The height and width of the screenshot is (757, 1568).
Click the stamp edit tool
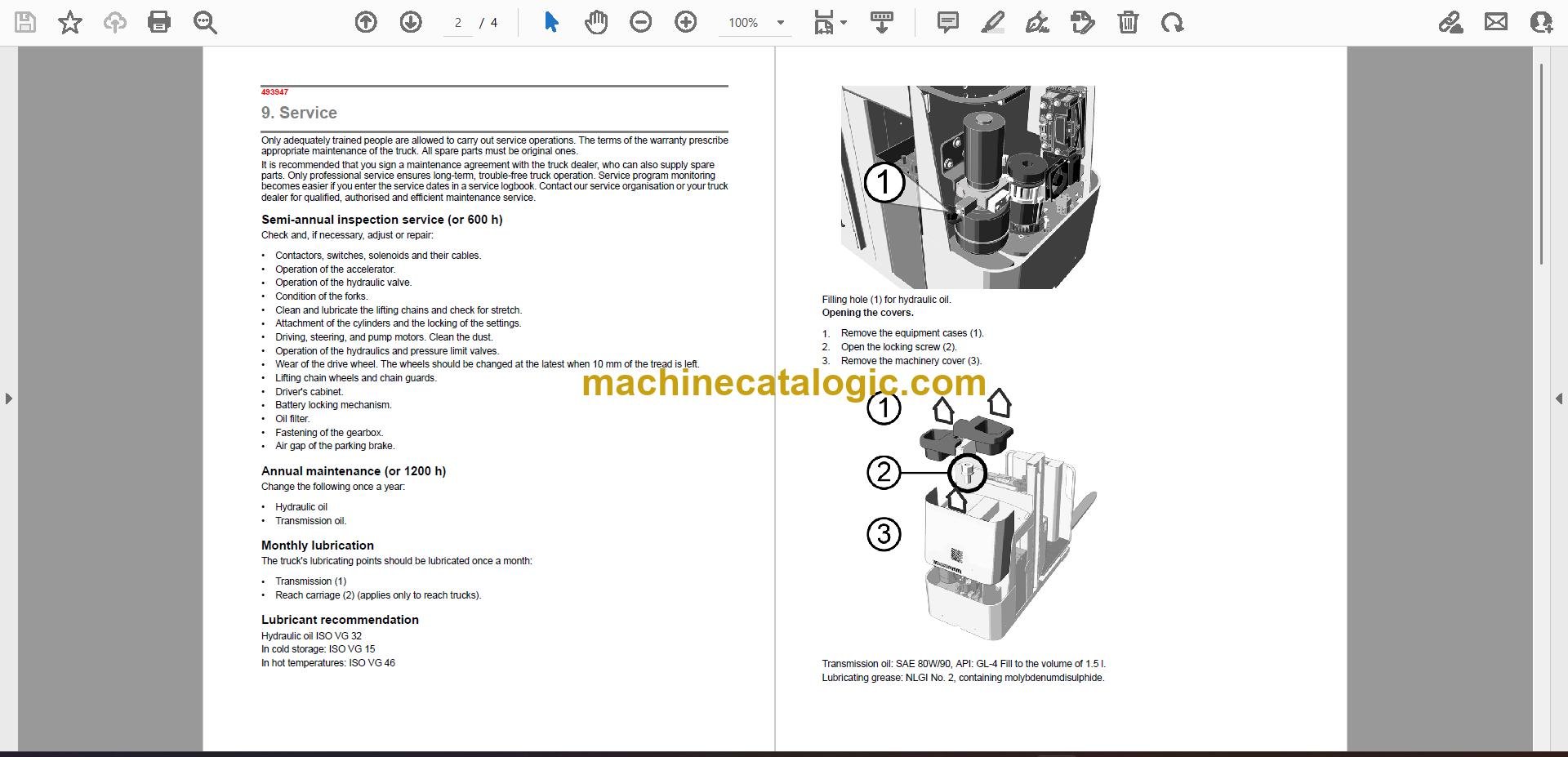pos(1082,22)
